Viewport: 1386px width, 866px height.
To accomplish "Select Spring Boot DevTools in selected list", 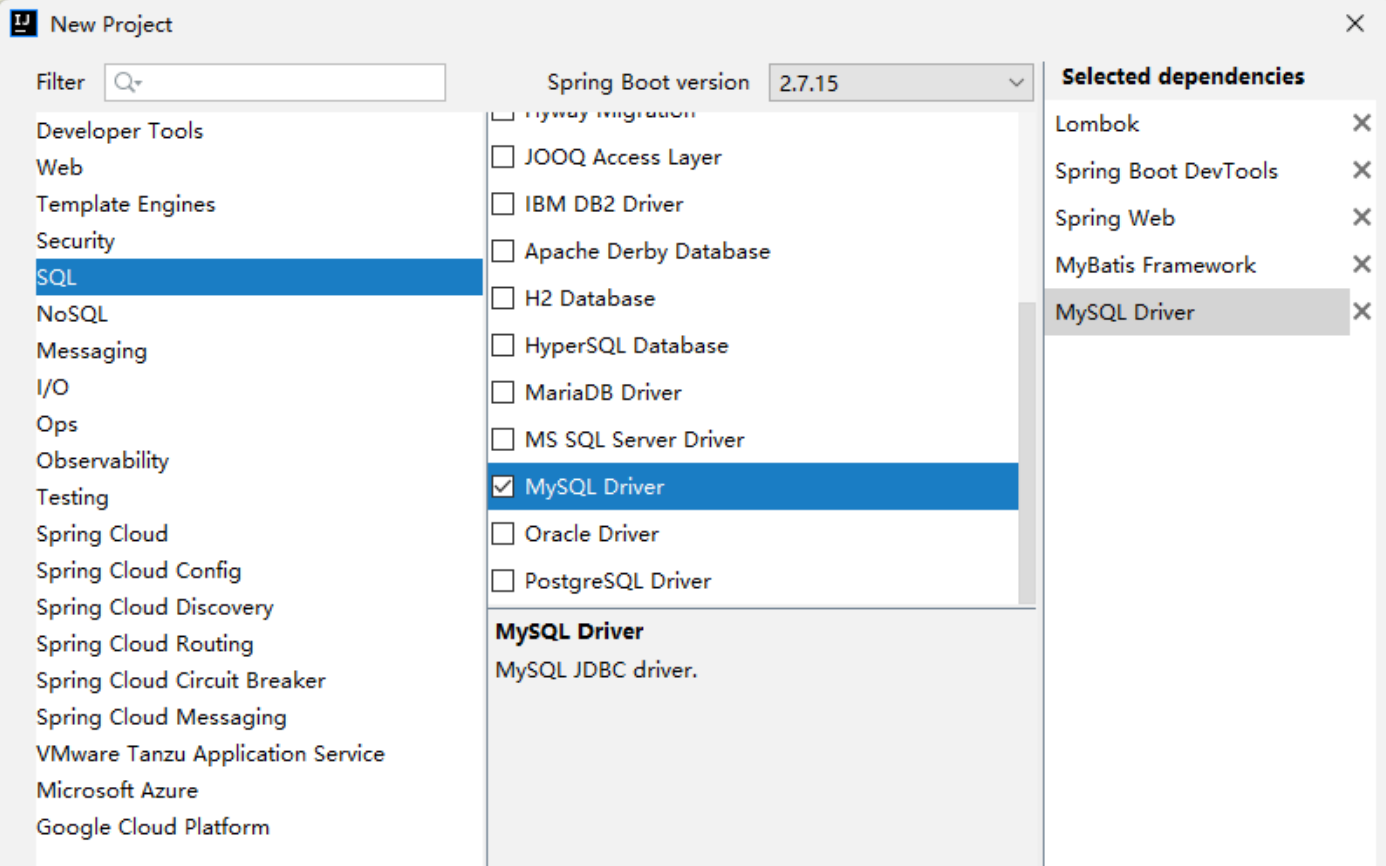I will [x=1197, y=170].
